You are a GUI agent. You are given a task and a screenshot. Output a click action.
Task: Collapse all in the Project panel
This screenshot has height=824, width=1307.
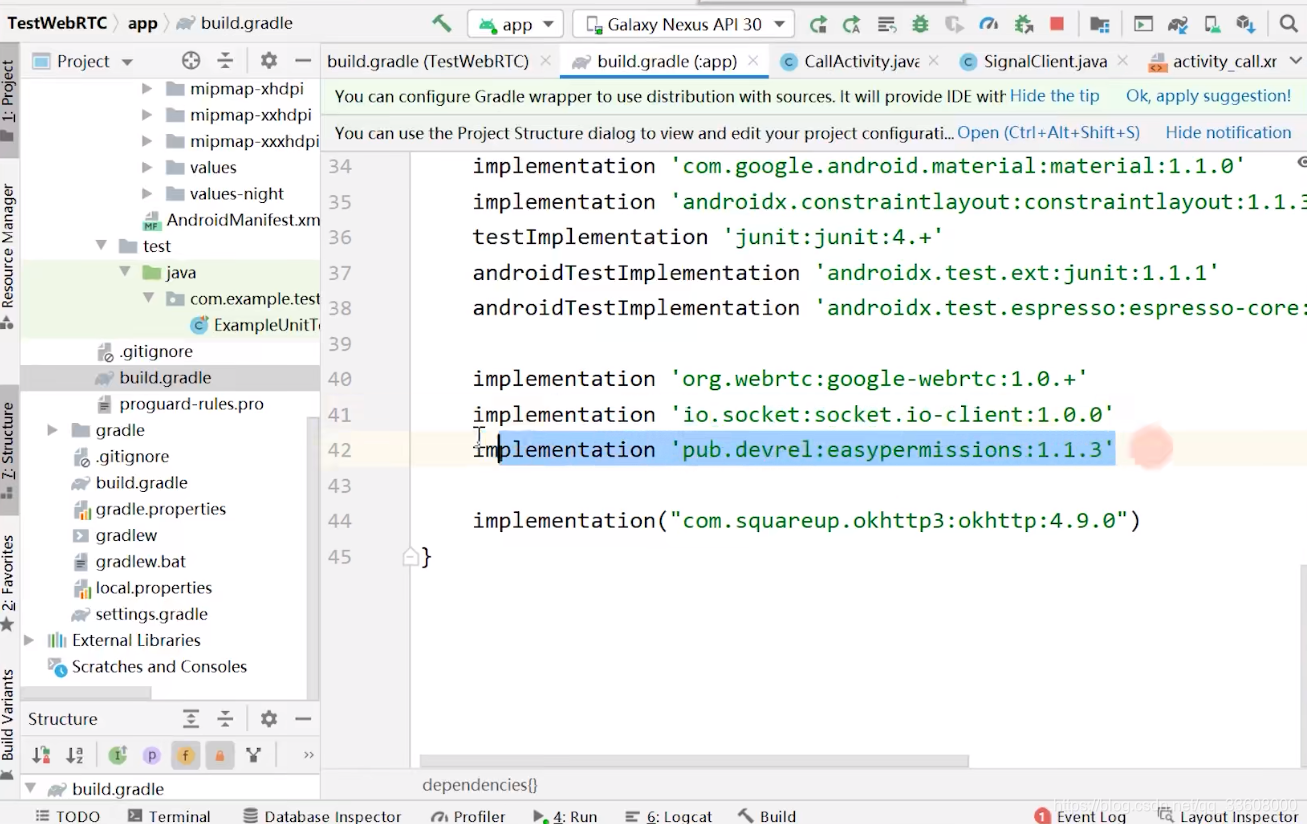click(226, 61)
